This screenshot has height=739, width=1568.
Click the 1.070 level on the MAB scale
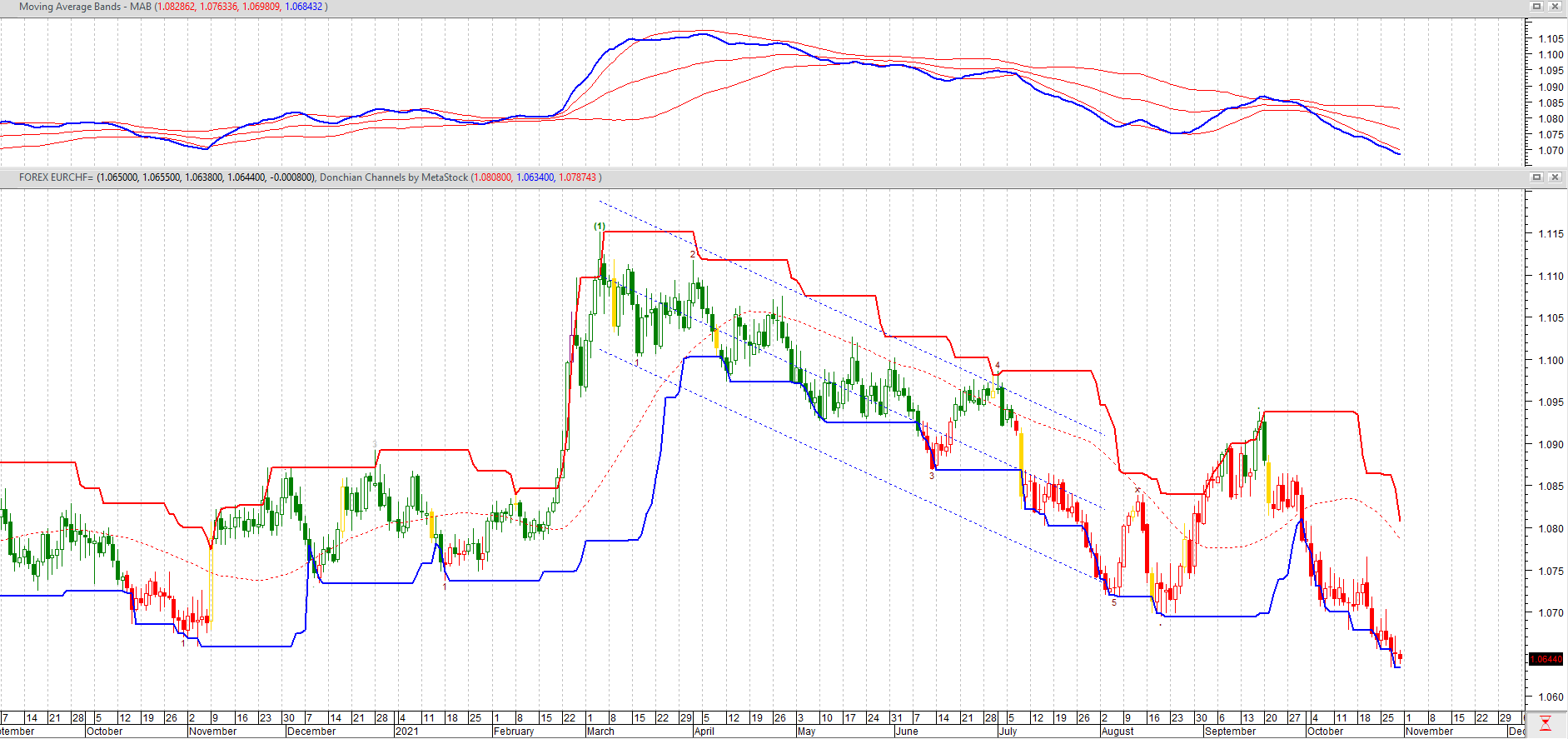(x=1551, y=151)
